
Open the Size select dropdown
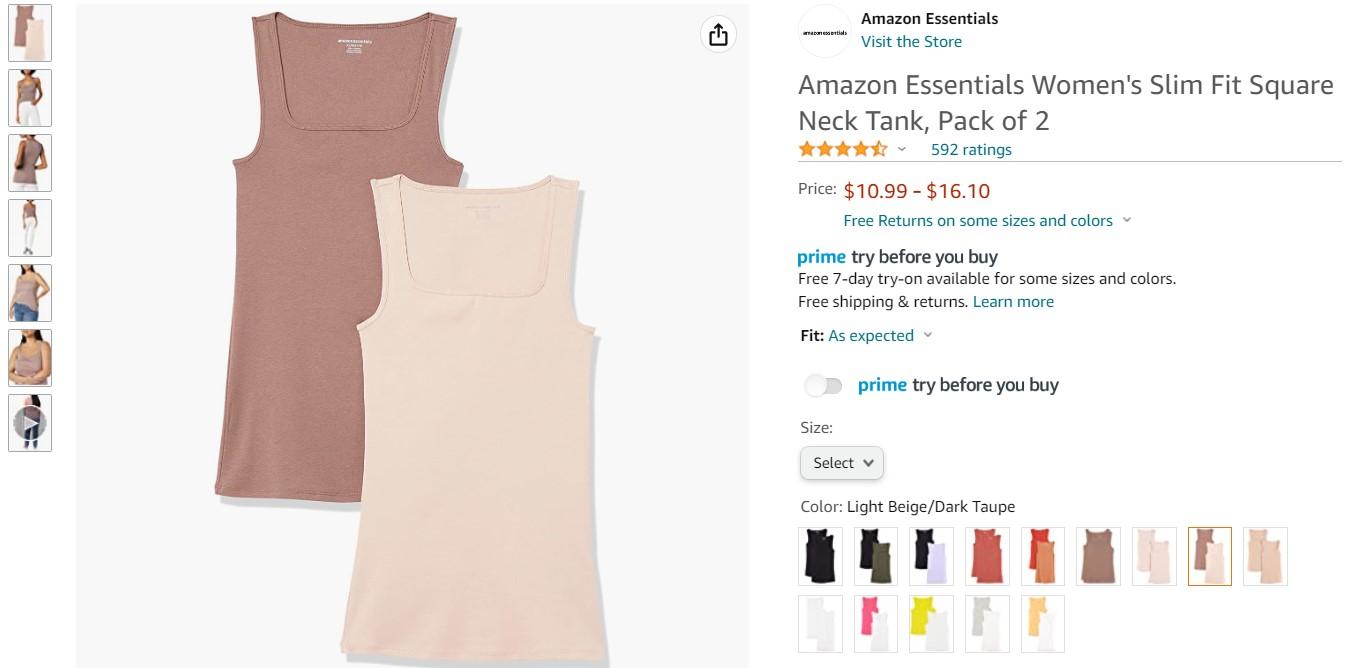[842, 463]
